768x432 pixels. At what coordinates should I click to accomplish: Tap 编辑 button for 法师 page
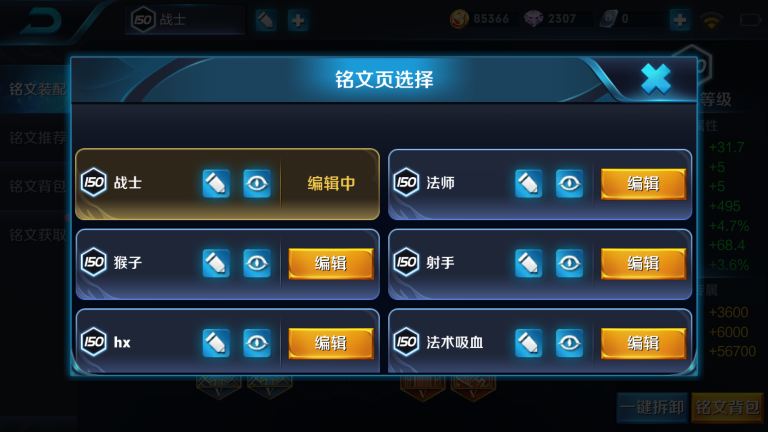(643, 184)
